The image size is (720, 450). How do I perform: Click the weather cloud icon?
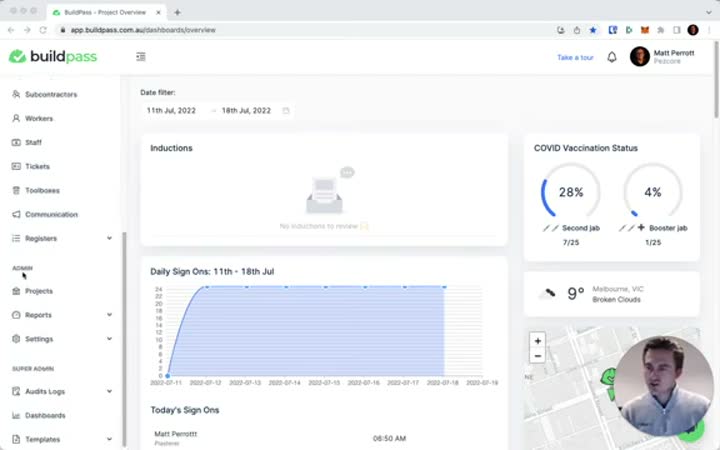547,293
